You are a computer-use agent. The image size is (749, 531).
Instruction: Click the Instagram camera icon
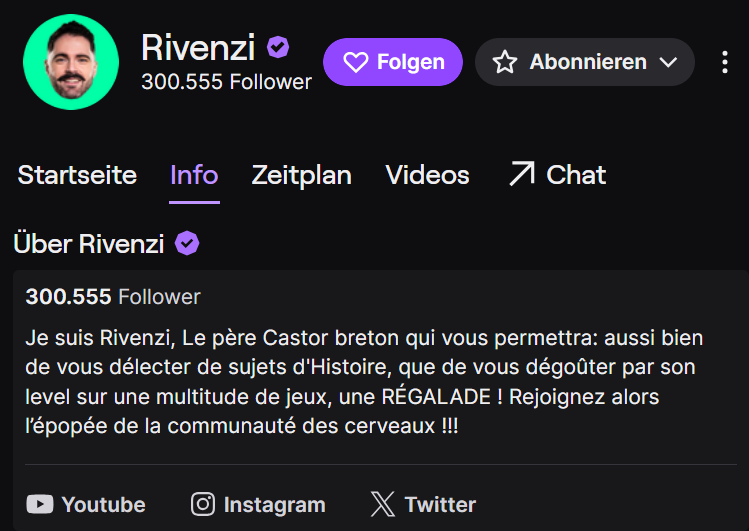(x=203, y=504)
